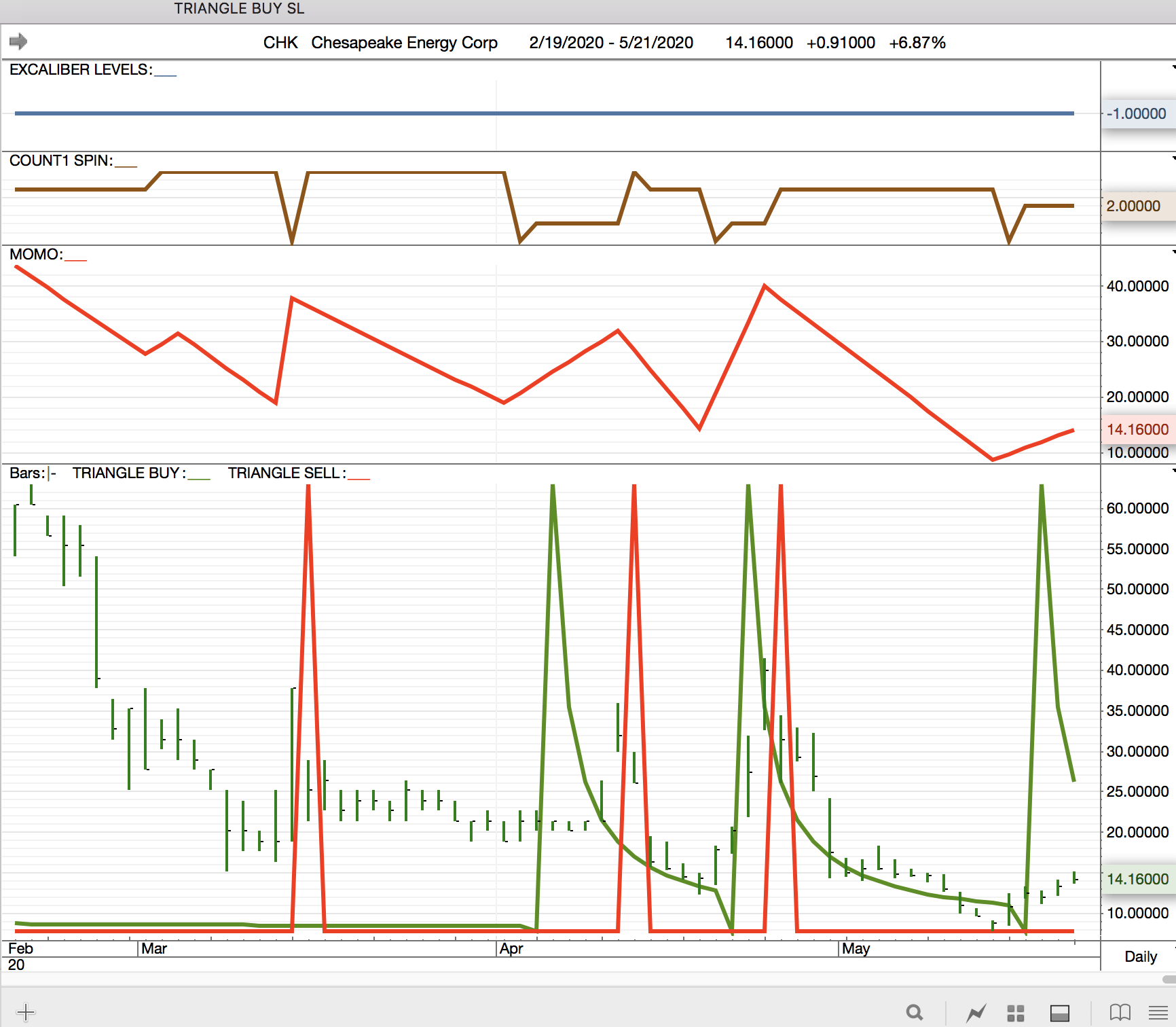Click the 2/19/2020 - 5/21/2020 date range
This screenshot has height=1027, width=1176.
coord(611,43)
